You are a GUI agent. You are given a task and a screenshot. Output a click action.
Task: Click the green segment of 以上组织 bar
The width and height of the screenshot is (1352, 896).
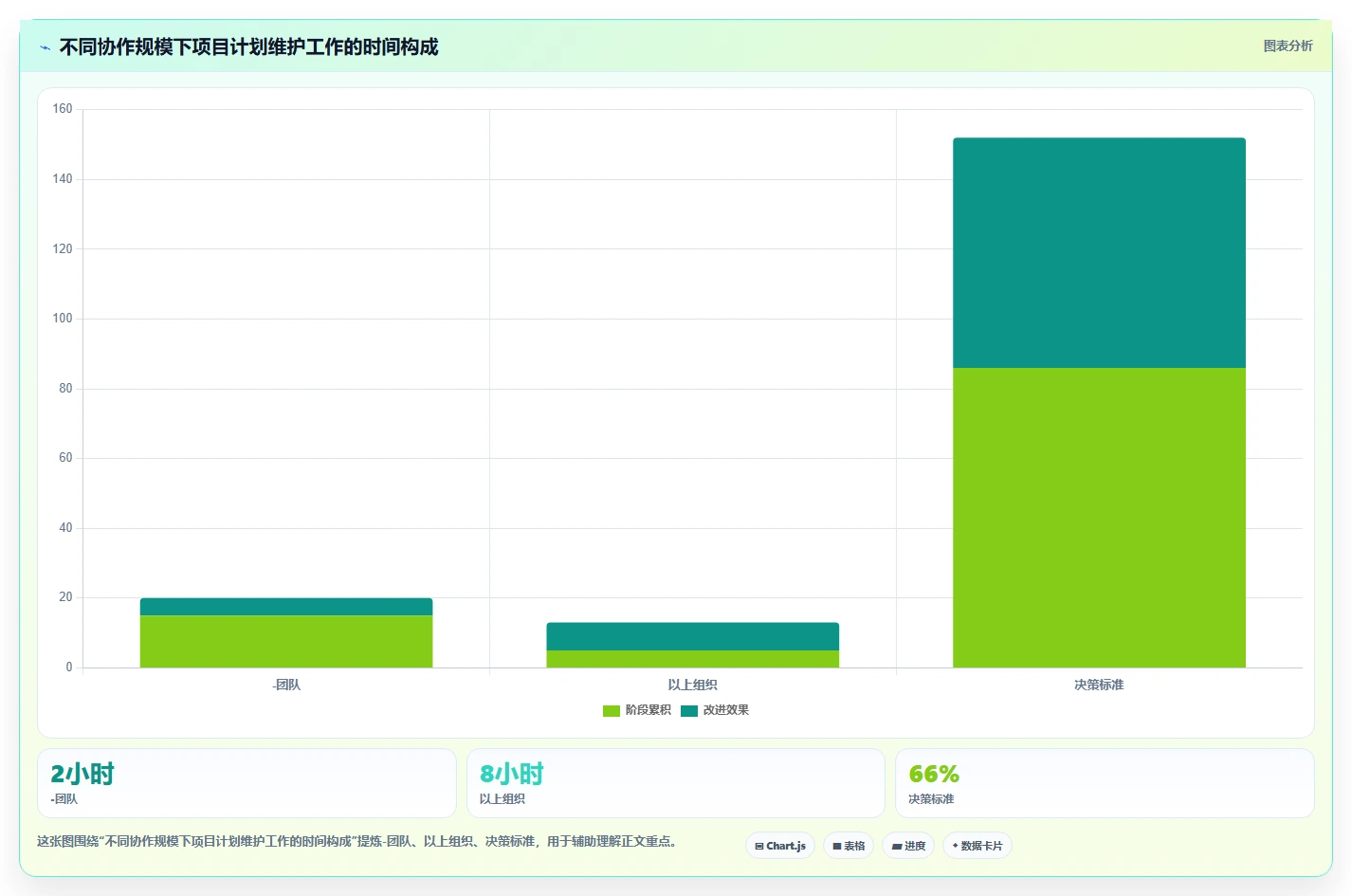point(693,659)
